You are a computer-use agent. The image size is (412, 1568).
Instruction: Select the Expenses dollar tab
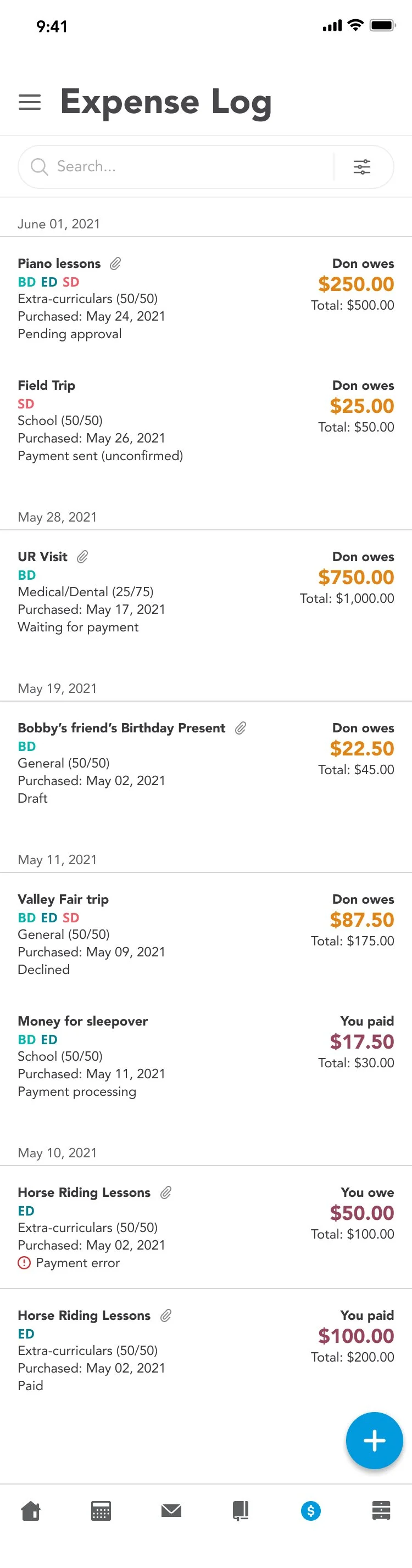[x=311, y=1510]
